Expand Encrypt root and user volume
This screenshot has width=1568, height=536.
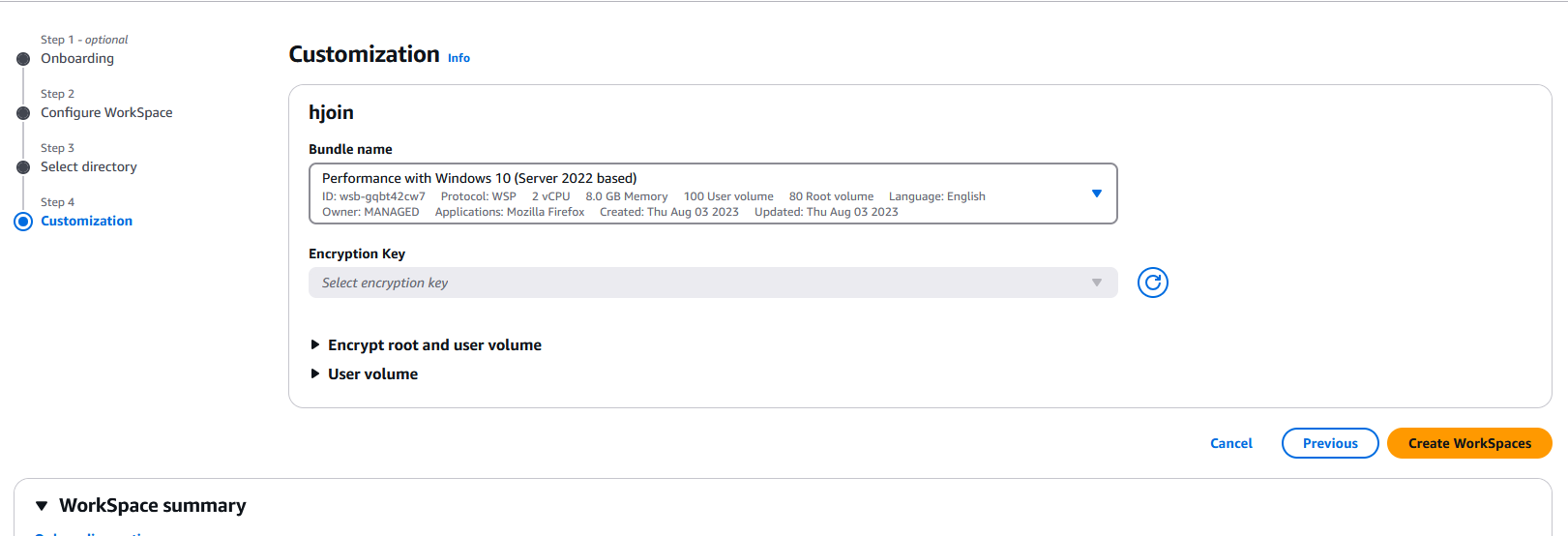[433, 345]
